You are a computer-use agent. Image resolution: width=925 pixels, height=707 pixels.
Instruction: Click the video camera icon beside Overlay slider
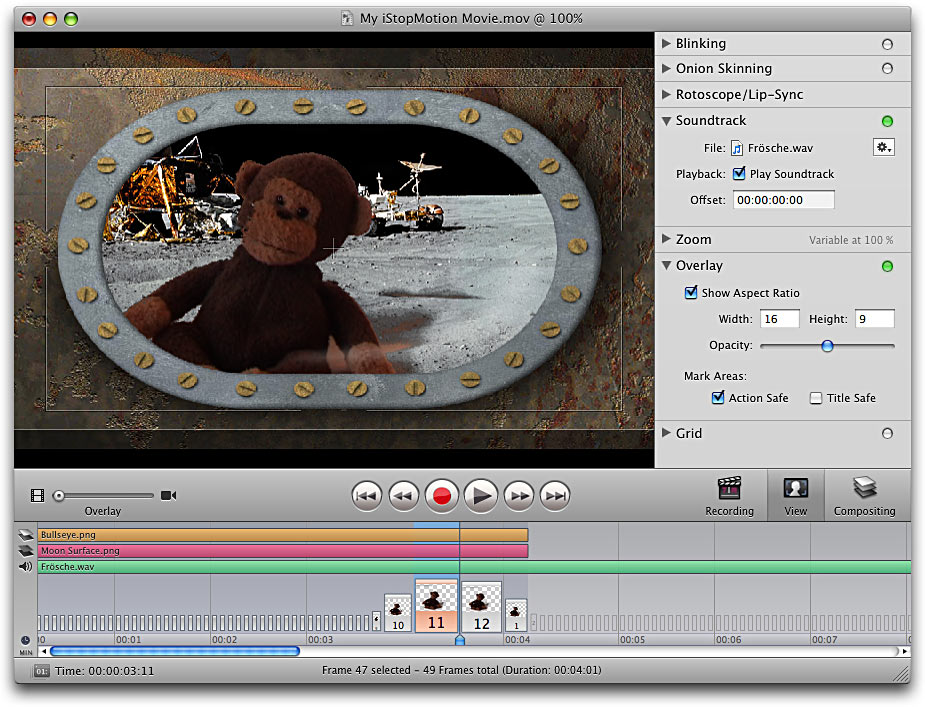click(169, 495)
